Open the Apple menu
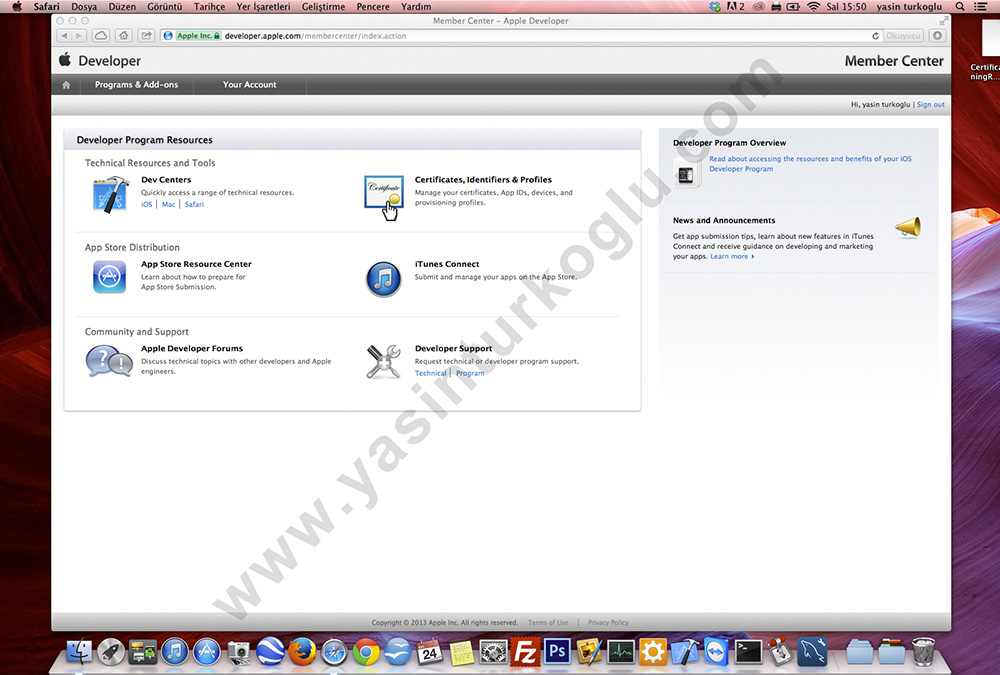 coord(17,6)
